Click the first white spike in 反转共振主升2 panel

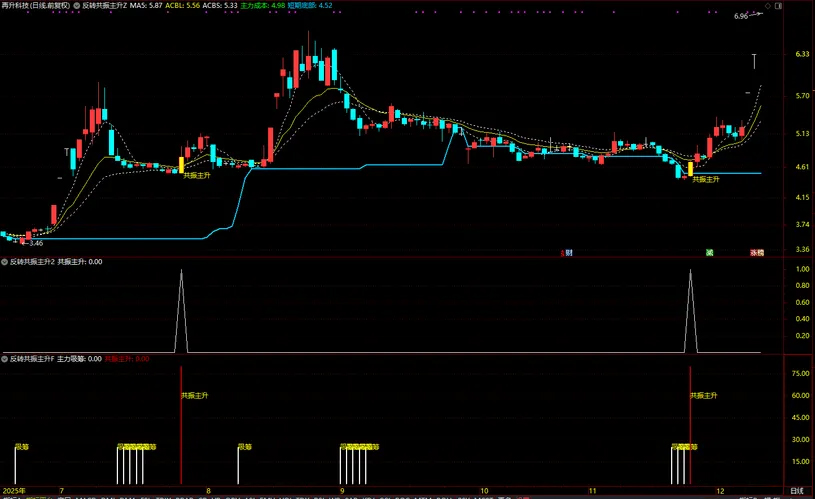tap(181, 311)
